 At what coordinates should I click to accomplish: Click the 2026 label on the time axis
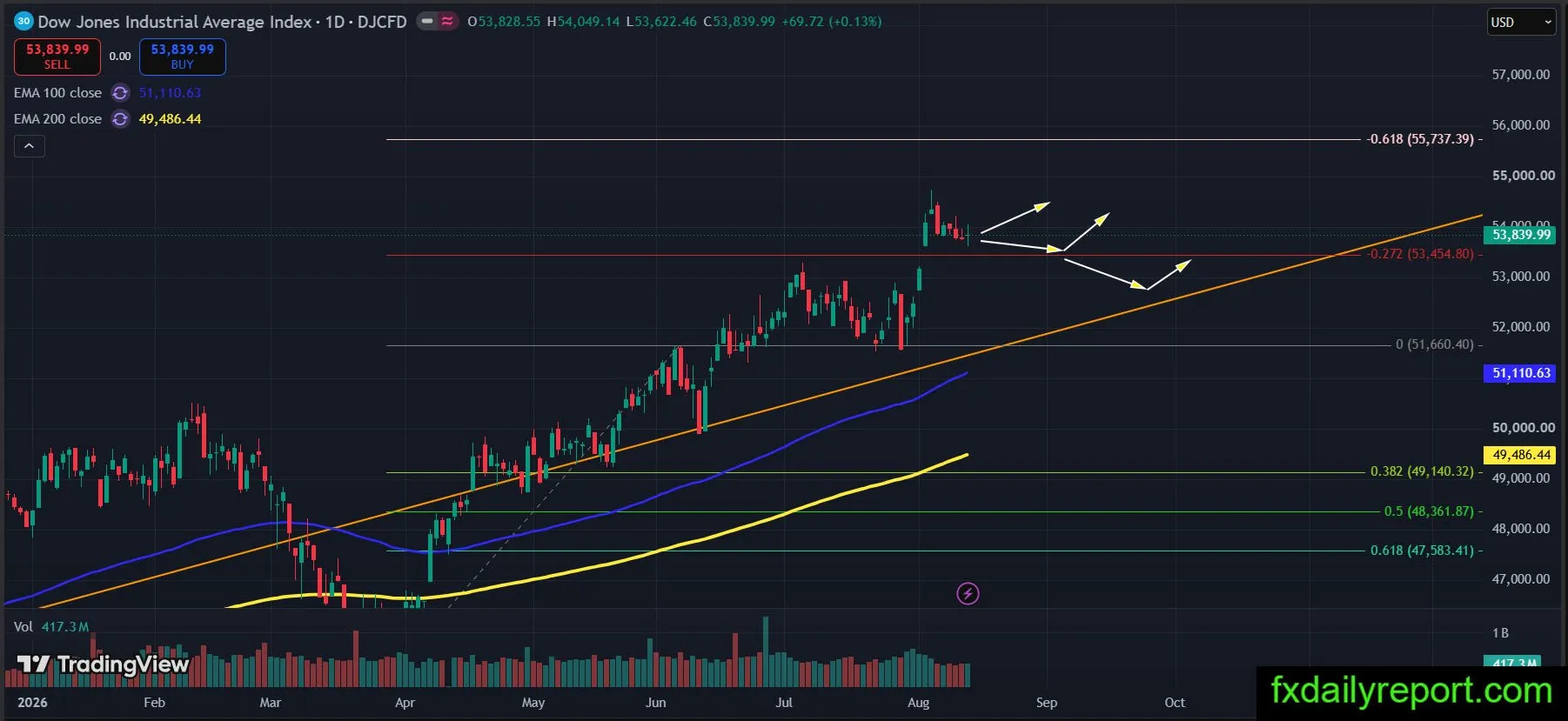tap(32, 703)
